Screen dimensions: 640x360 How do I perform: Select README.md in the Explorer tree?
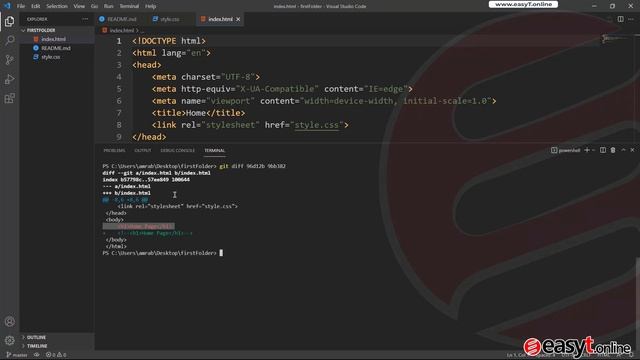tap(56, 48)
